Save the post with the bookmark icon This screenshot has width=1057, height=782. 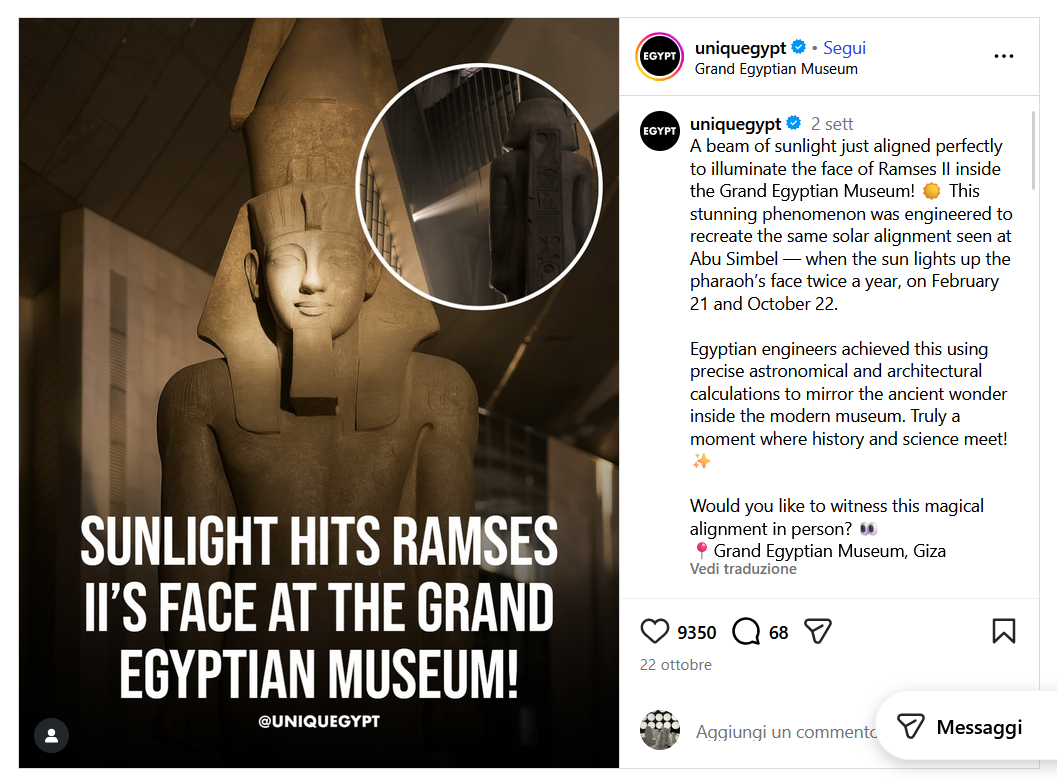click(1003, 632)
